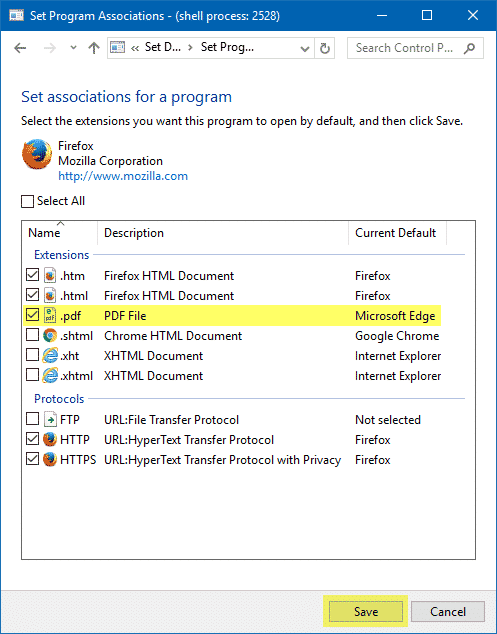Click the FTP protocol icon
497x634 pixels.
[x=50, y=419]
